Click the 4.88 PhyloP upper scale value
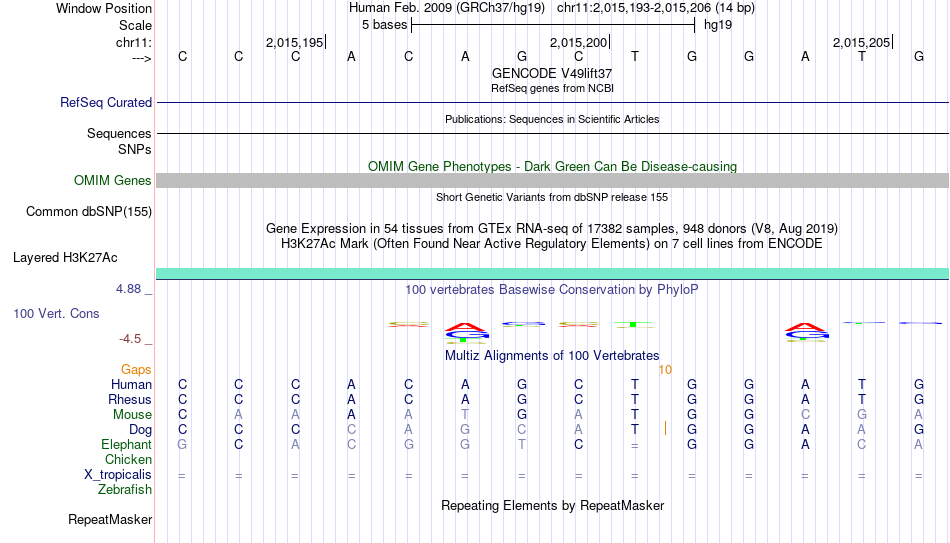The width and height of the screenshot is (950, 543). (128, 289)
